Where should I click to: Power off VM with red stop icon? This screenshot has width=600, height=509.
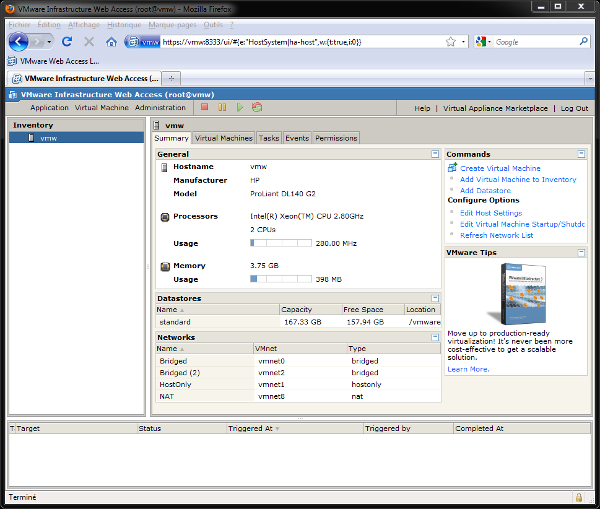[205, 107]
